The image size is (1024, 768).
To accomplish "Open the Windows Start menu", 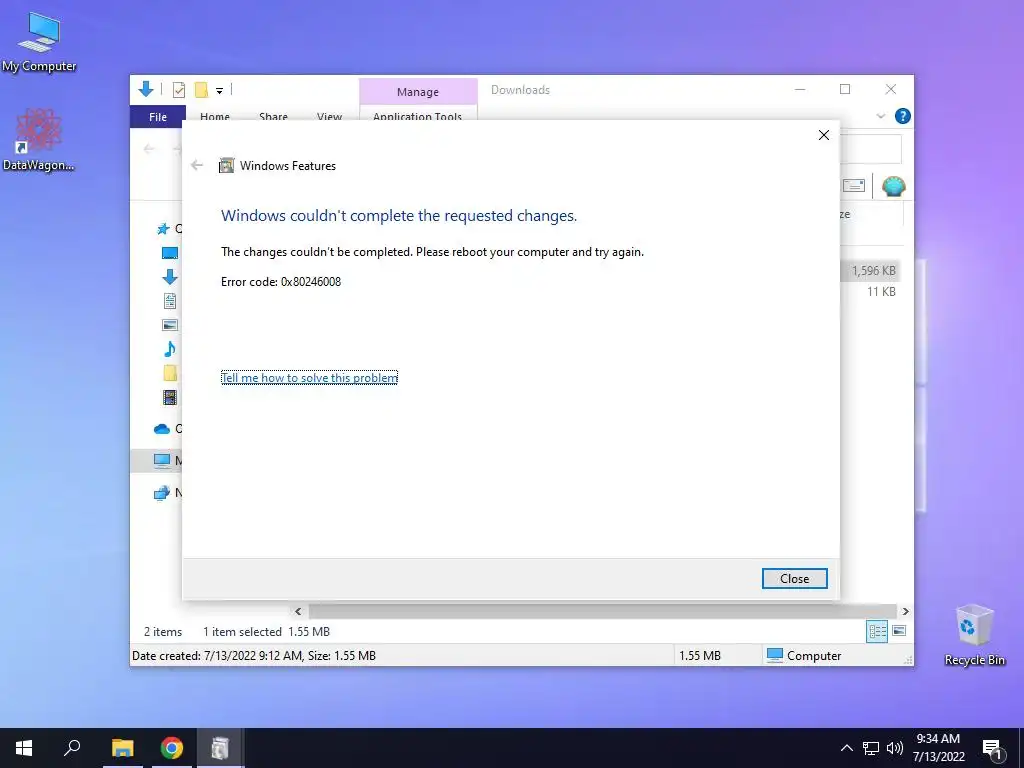I will [24, 748].
